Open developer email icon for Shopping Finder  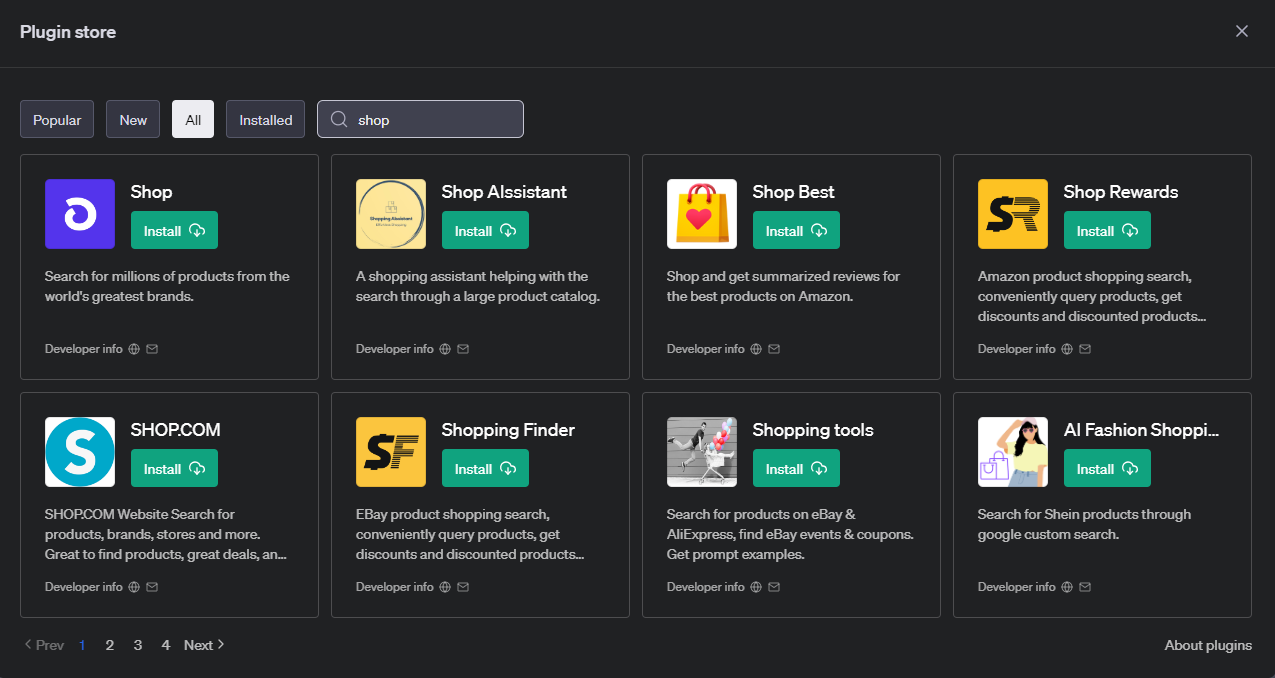tap(463, 587)
